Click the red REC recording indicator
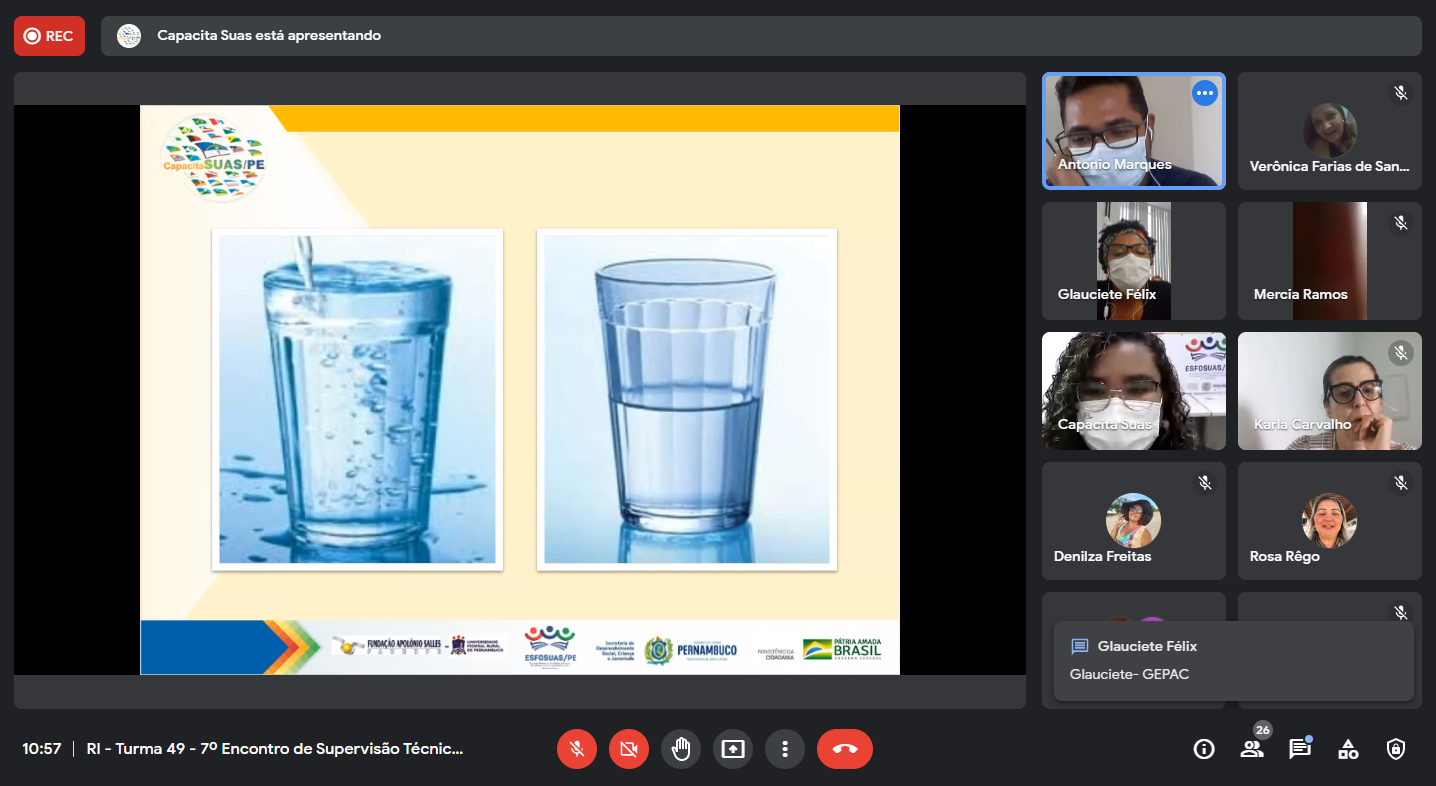 tap(49, 36)
